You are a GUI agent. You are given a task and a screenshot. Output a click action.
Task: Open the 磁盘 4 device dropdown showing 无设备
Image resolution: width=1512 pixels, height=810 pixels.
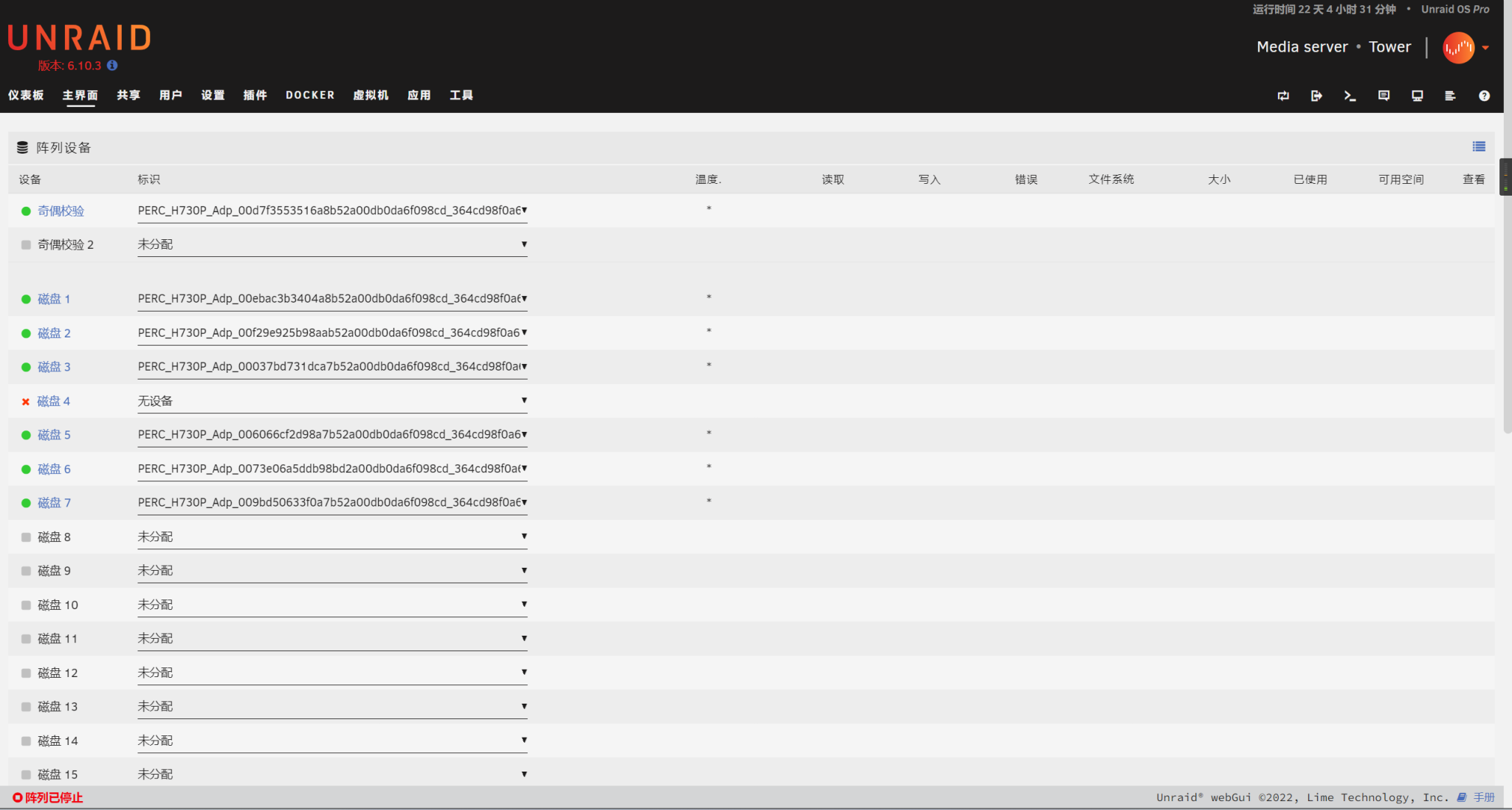(331, 401)
